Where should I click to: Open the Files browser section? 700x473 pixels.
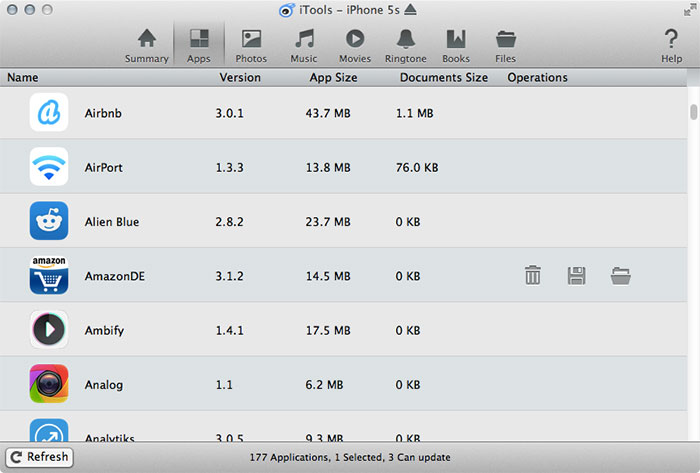pyautogui.click(x=505, y=46)
